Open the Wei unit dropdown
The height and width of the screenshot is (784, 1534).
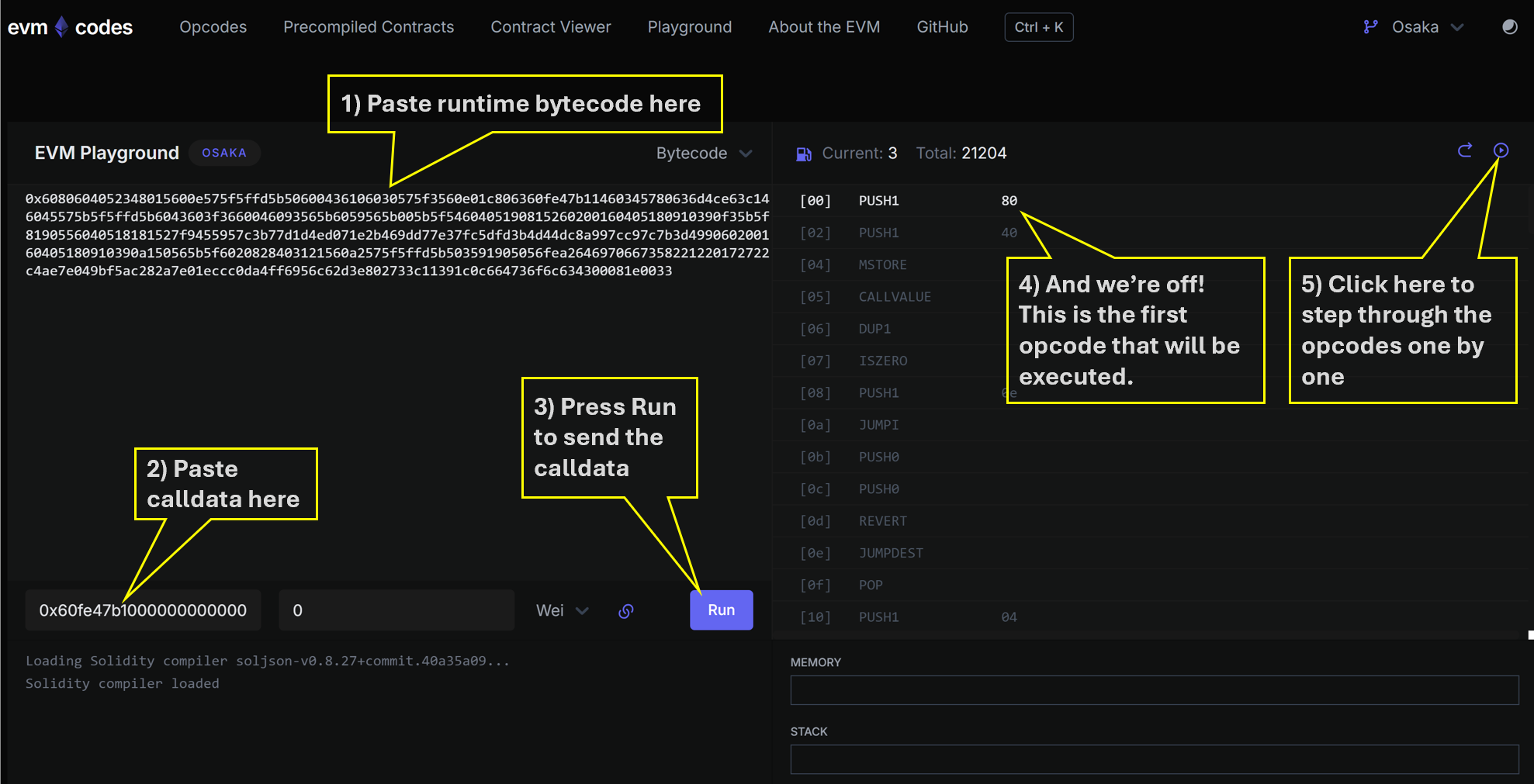pyautogui.click(x=562, y=611)
